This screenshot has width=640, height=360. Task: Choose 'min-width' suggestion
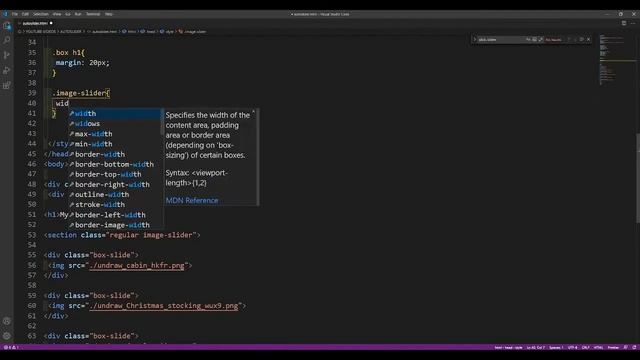[x=116, y=144]
